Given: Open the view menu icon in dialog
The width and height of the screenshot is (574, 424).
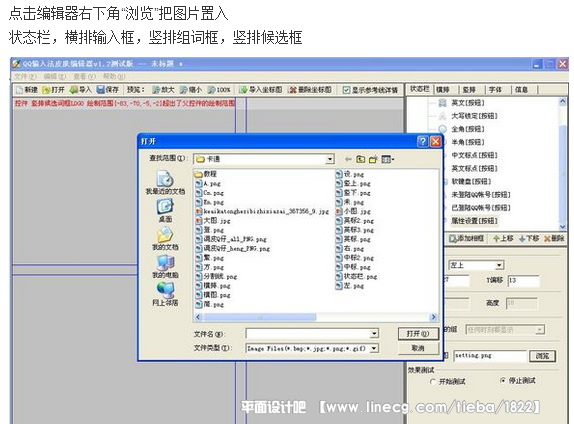Looking at the screenshot, I should pyautogui.click(x=387, y=159).
